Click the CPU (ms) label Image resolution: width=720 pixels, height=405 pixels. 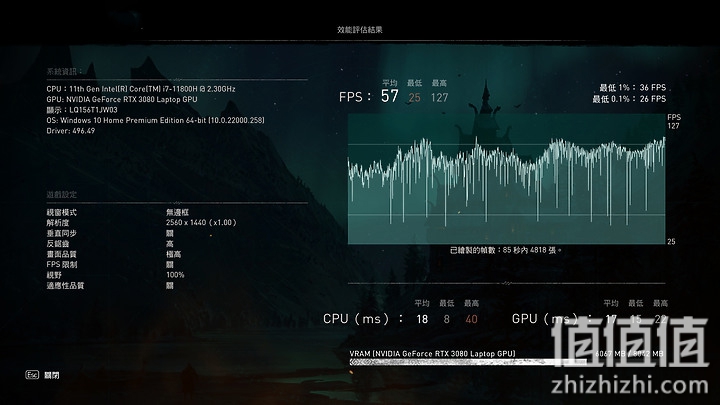363,319
